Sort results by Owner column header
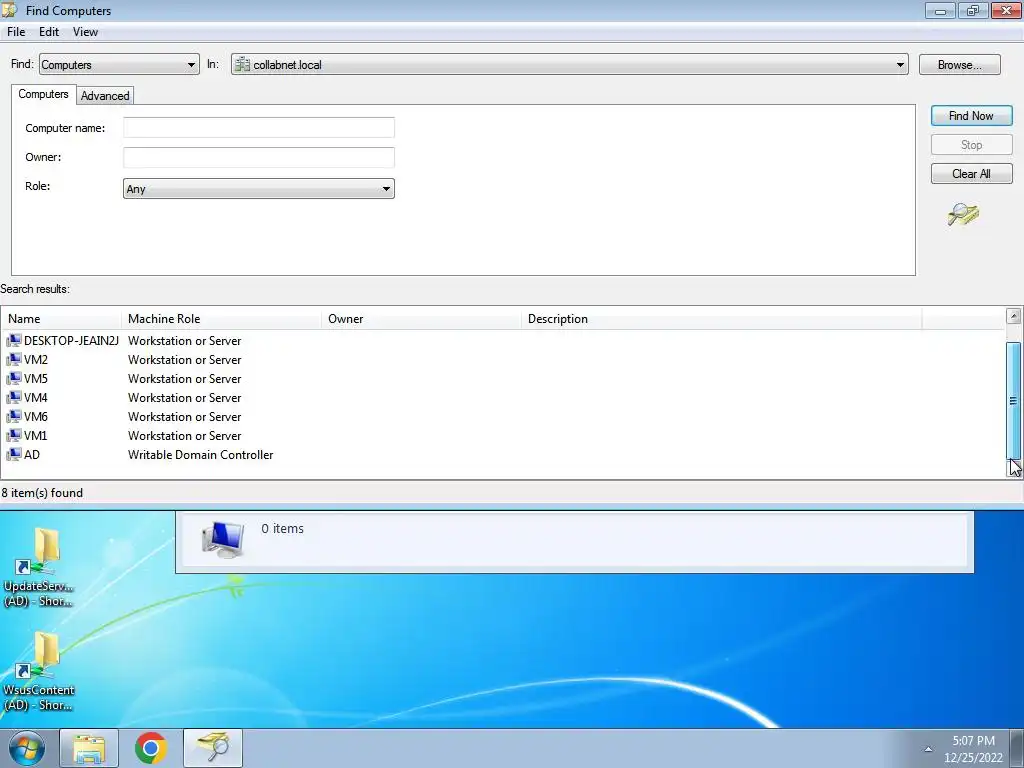1024x768 pixels. point(421,319)
